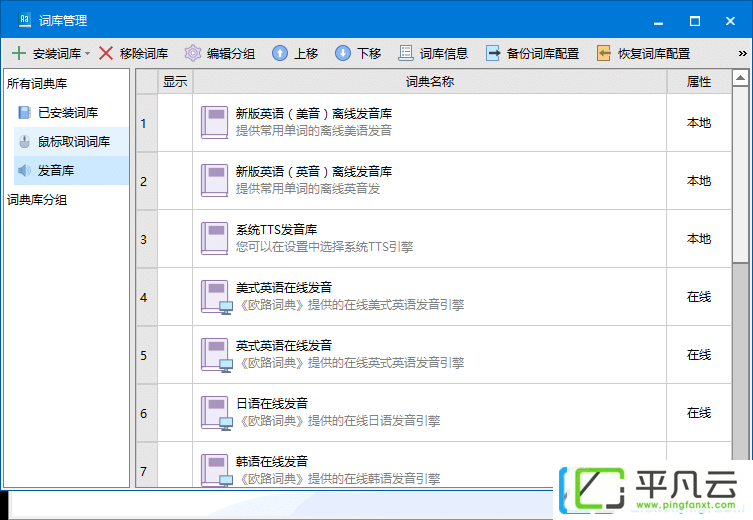Click the book icon of 韩语在线发音
Viewport: 753px width, 520px height.
216,470
